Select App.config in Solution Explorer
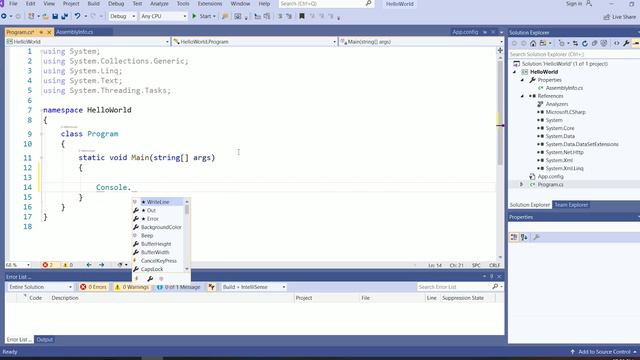Screen dimensions: 640x360 coord(550,176)
